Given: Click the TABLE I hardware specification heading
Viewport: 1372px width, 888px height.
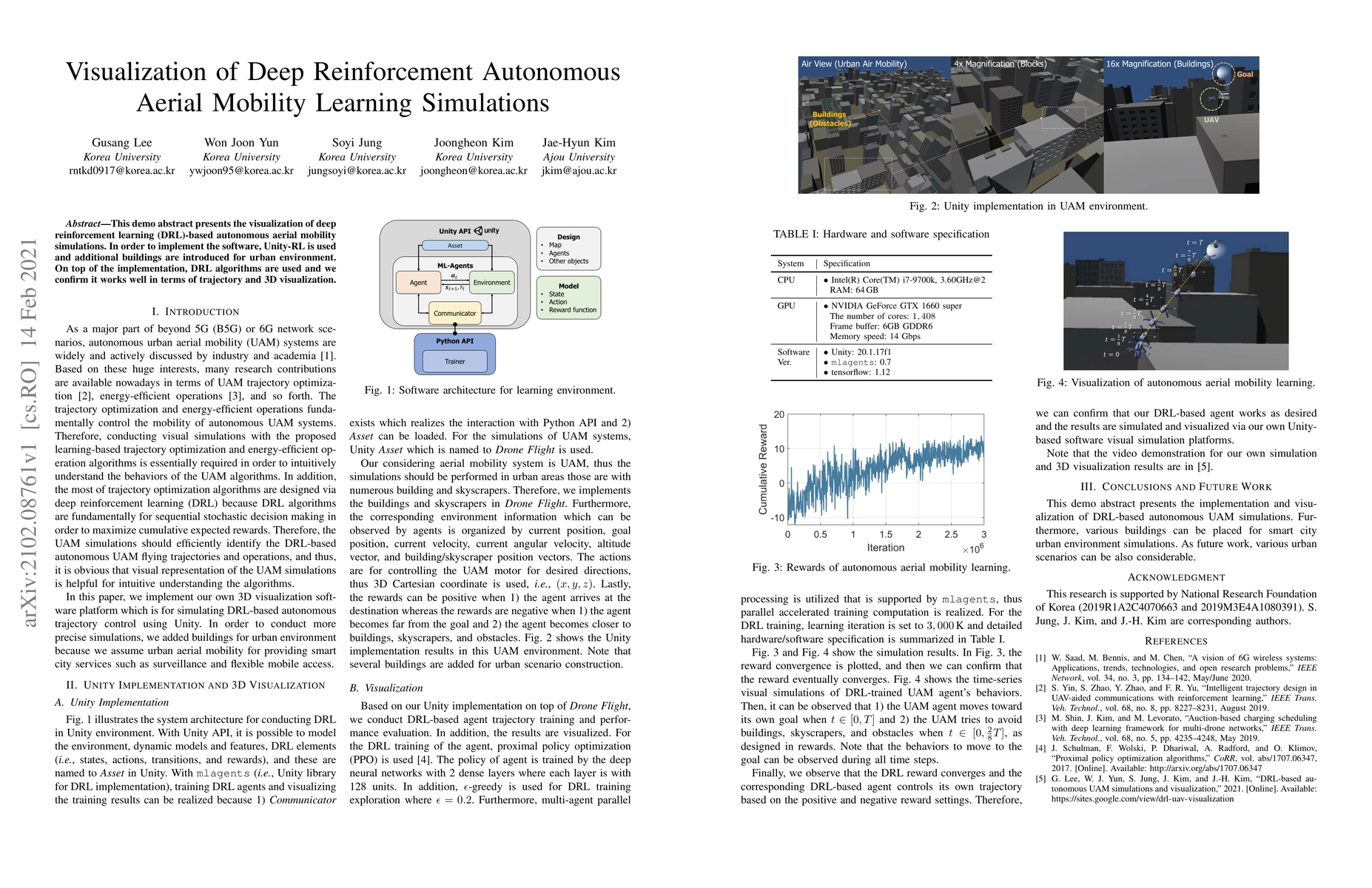Looking at the screenshot, I should (881, 235).
